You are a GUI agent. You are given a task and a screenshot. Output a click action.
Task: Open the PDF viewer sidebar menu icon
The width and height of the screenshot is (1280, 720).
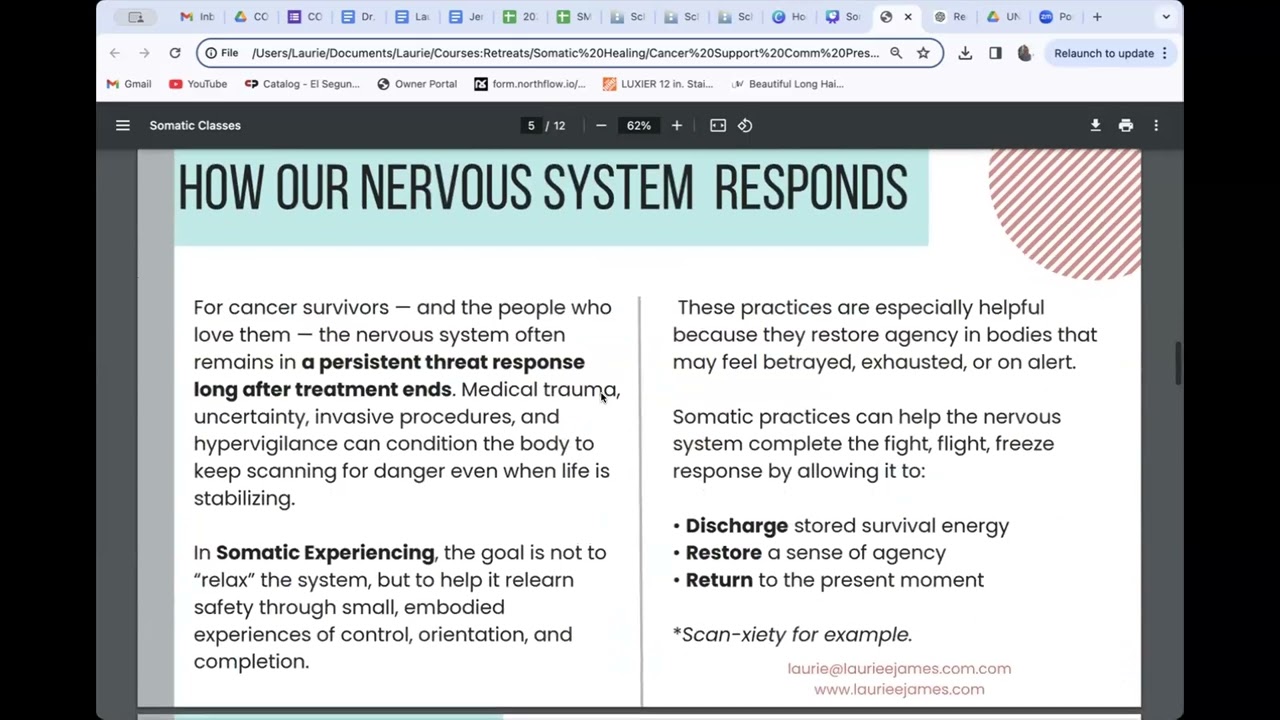[x=122, y=125]
